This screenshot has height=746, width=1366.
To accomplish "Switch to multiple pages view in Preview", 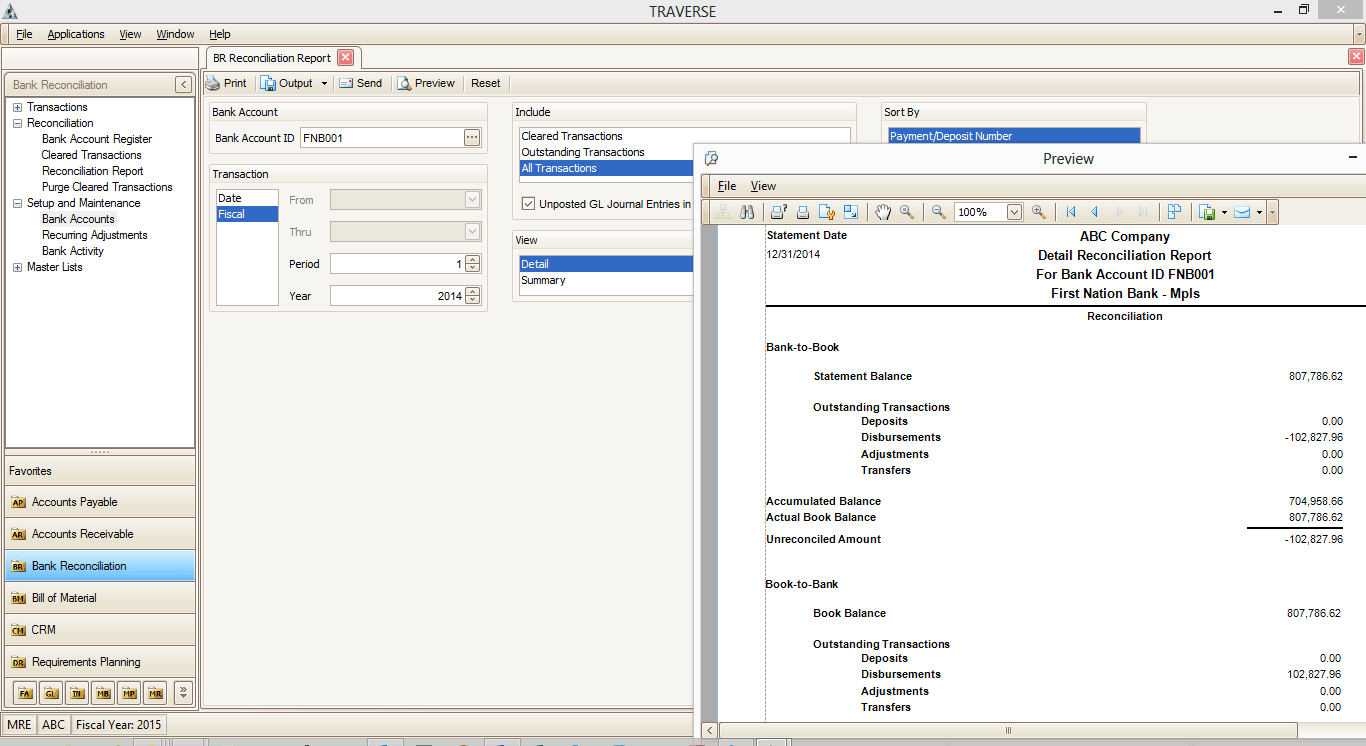I will tap(1175, 212).
